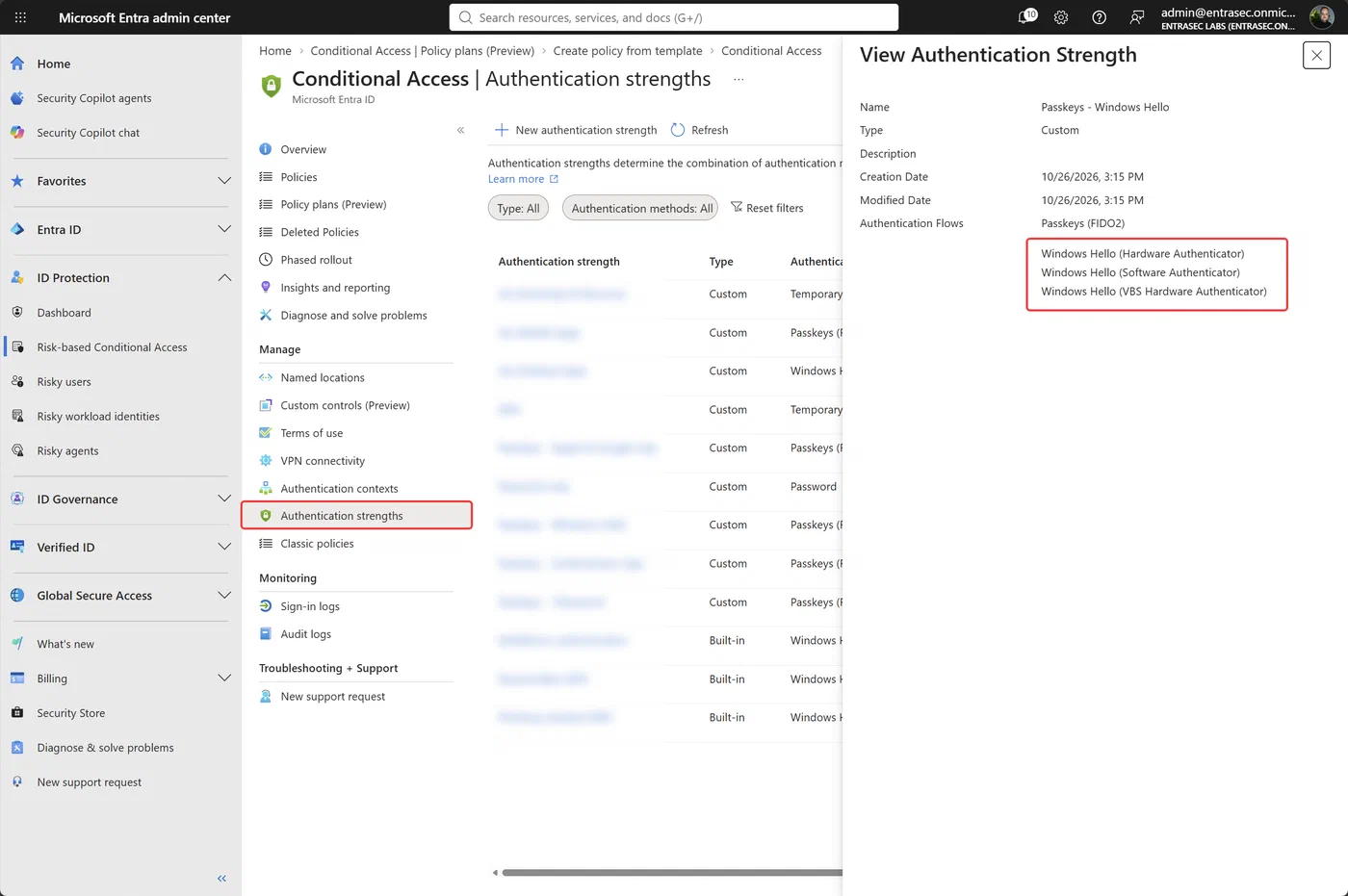
Task: Open the Type: All filter
Action: (518, 208)
